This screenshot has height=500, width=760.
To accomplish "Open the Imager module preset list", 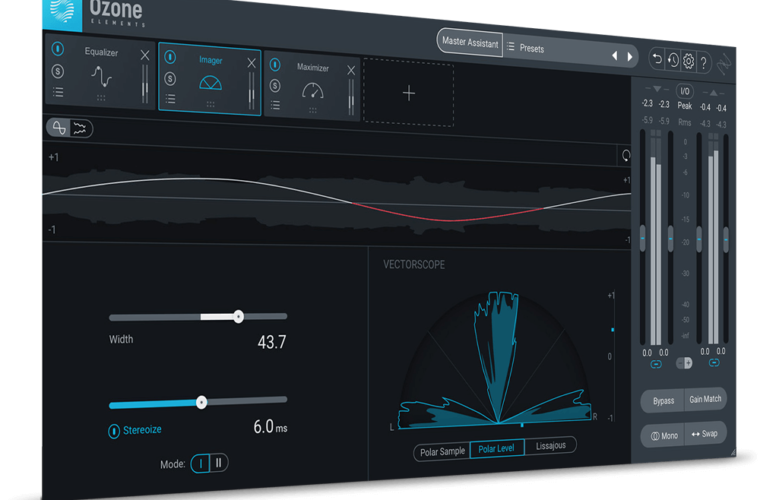I will coord(170,99).
